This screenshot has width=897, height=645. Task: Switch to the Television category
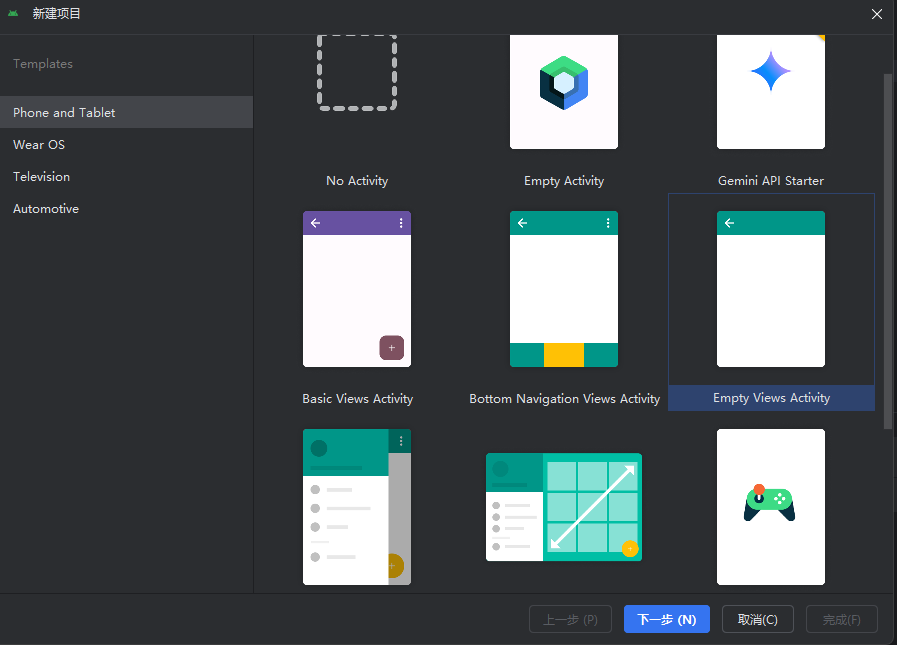click(126, 176)
